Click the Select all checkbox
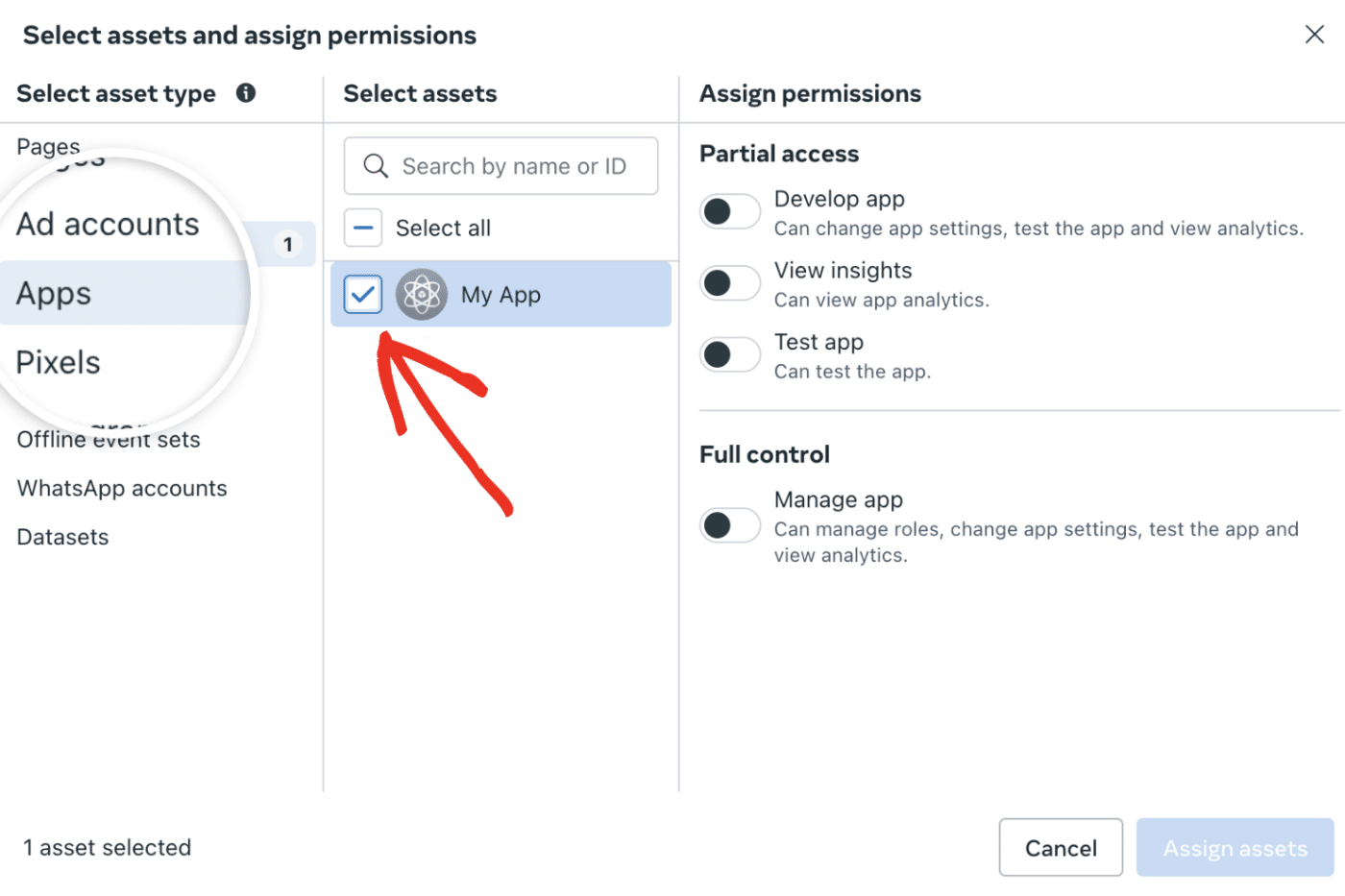The image size is (1345, 896). pyautogui.click(x=362, y=228)
